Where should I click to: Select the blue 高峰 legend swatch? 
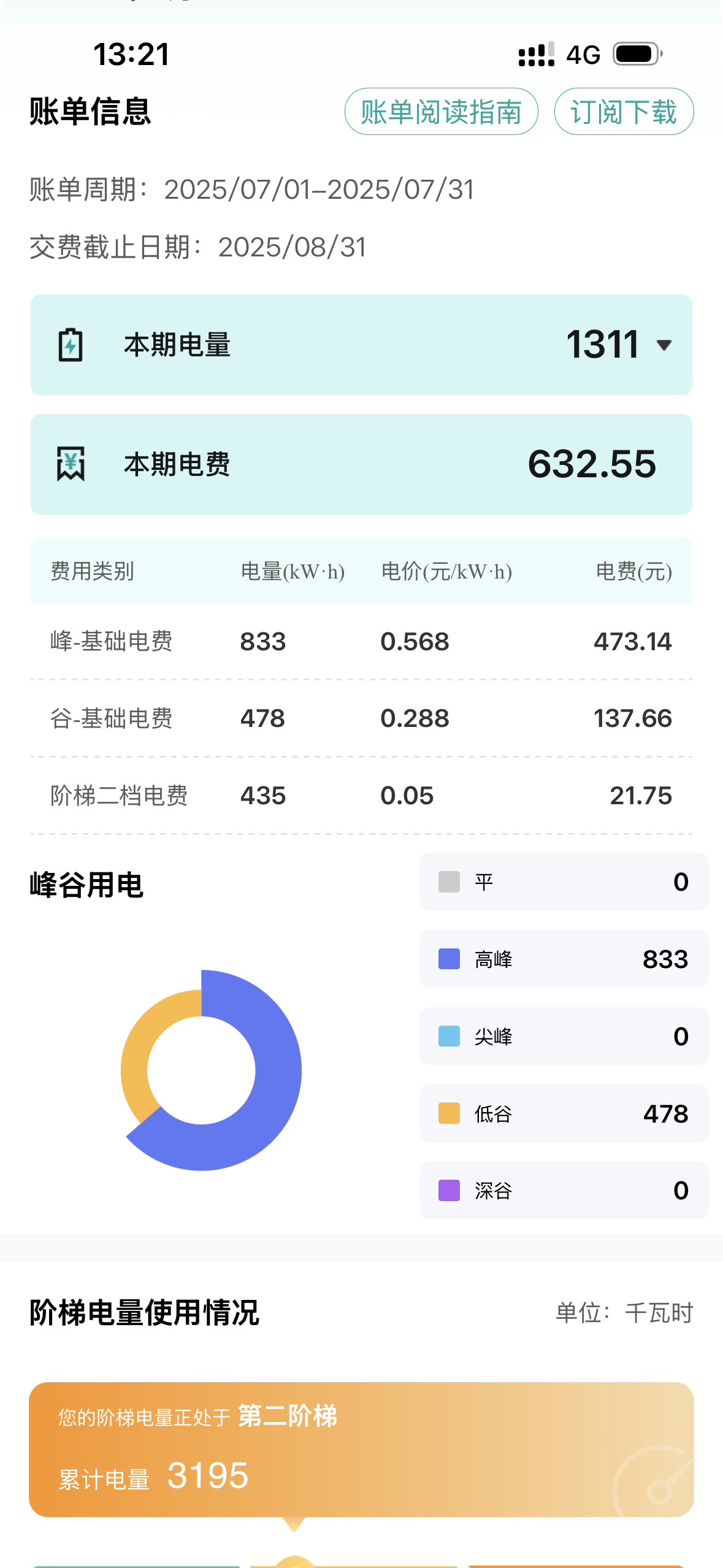coord(449,959)
